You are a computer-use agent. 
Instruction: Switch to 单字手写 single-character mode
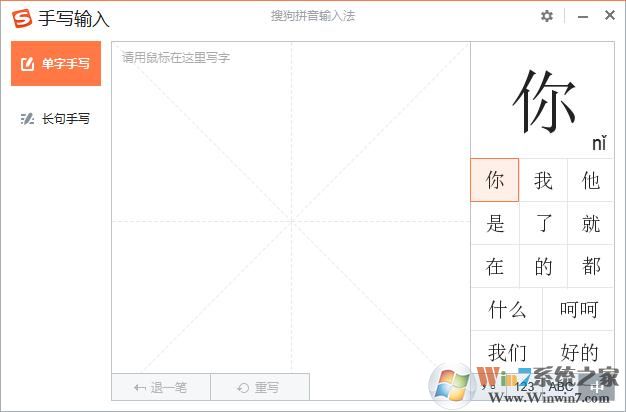click(56, 63)
